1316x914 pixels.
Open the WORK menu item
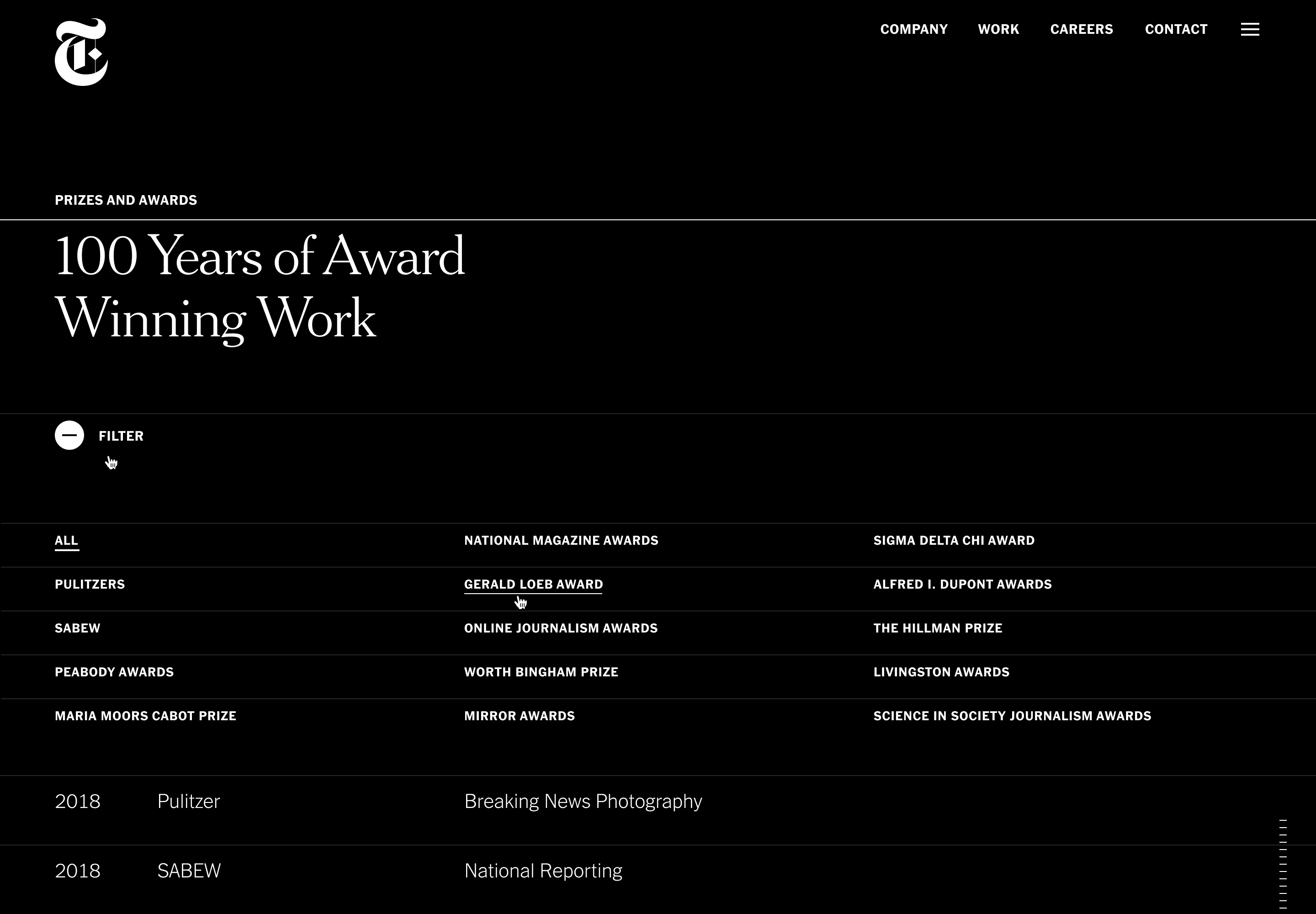point(998,29)
